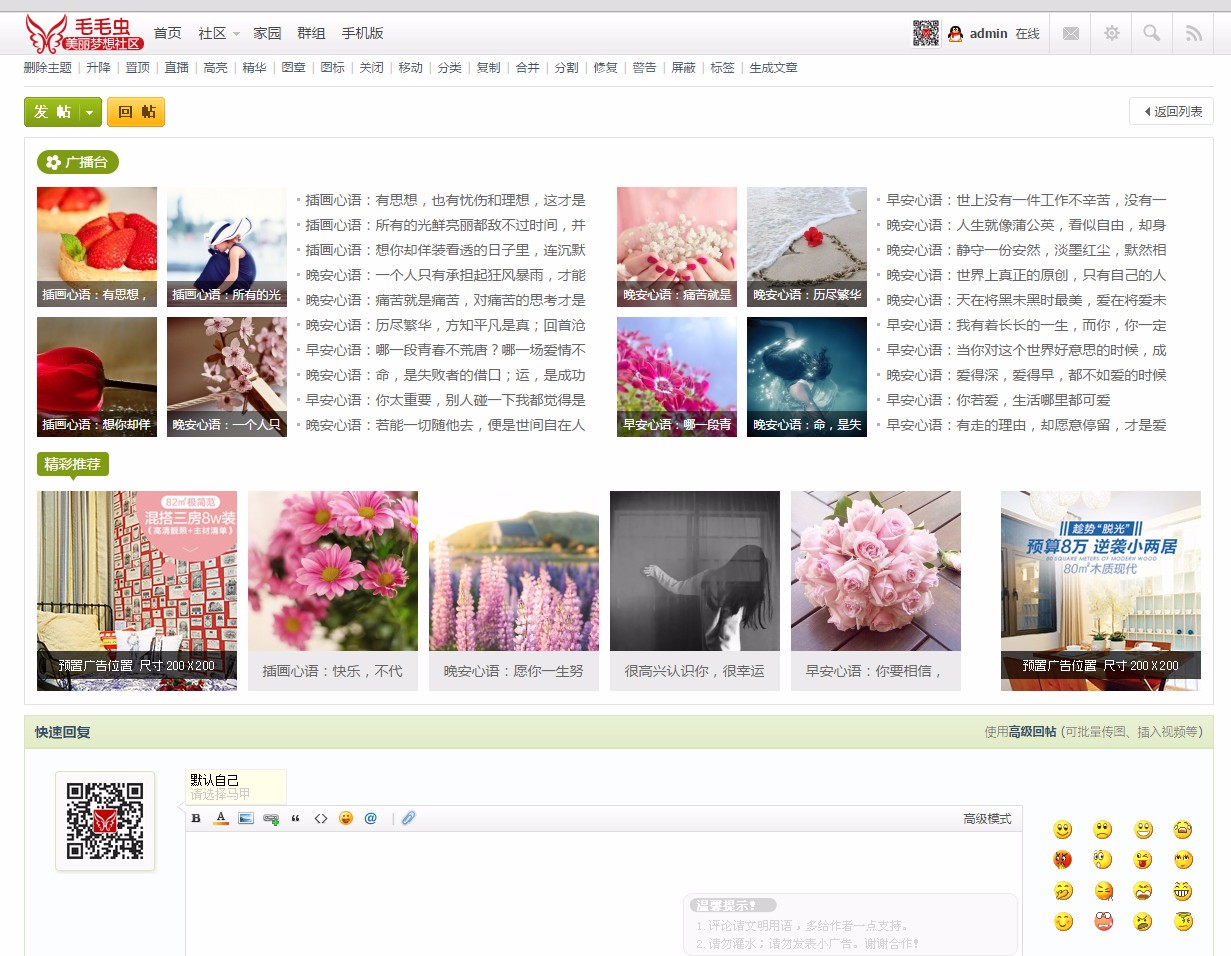Image resolution: width=1231 pixels, height=956 pixels.
Task: Click the yellow 回帖 button
Action: 136,112
